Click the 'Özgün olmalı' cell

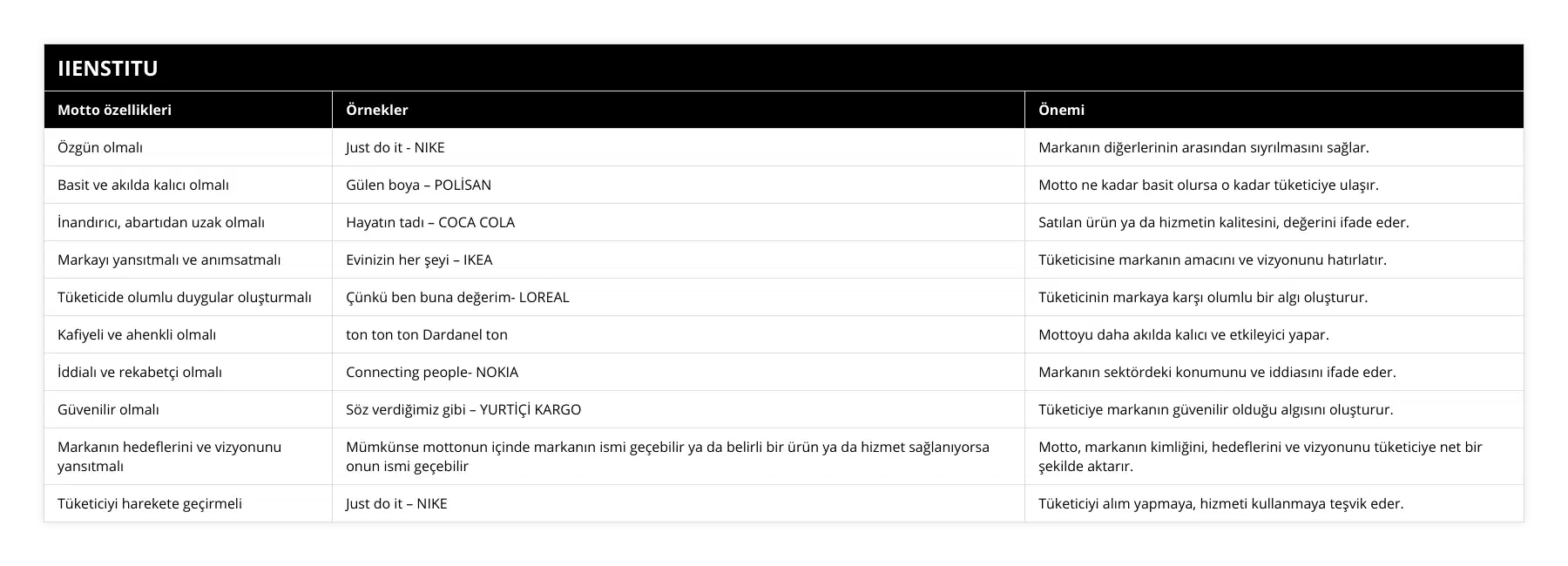pyautogui.click(x=100, y=147)
